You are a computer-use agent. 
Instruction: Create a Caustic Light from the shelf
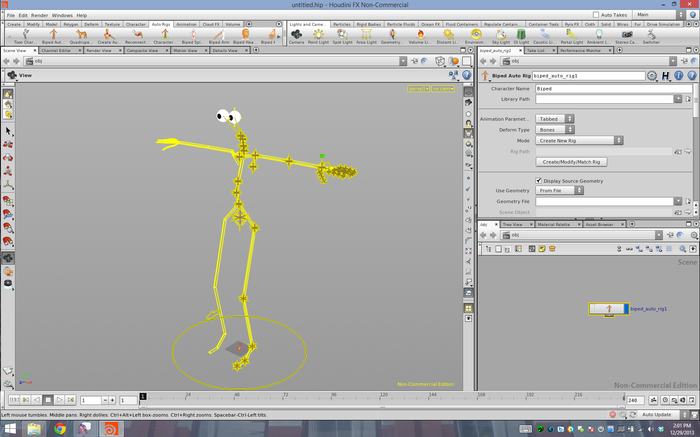click(x=544, y=36)
